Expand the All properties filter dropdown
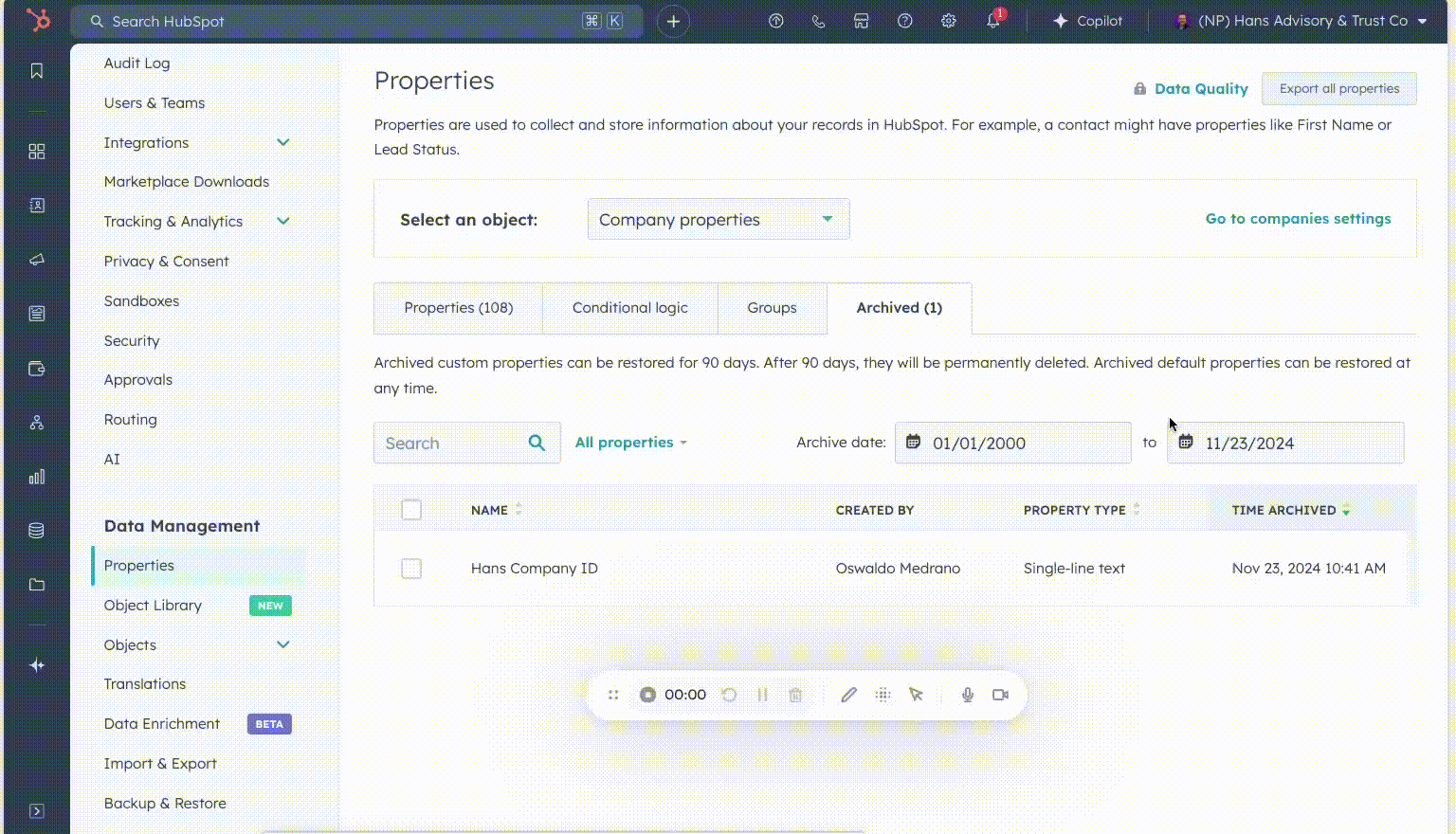1456x834 pixels. click(629, 442)
